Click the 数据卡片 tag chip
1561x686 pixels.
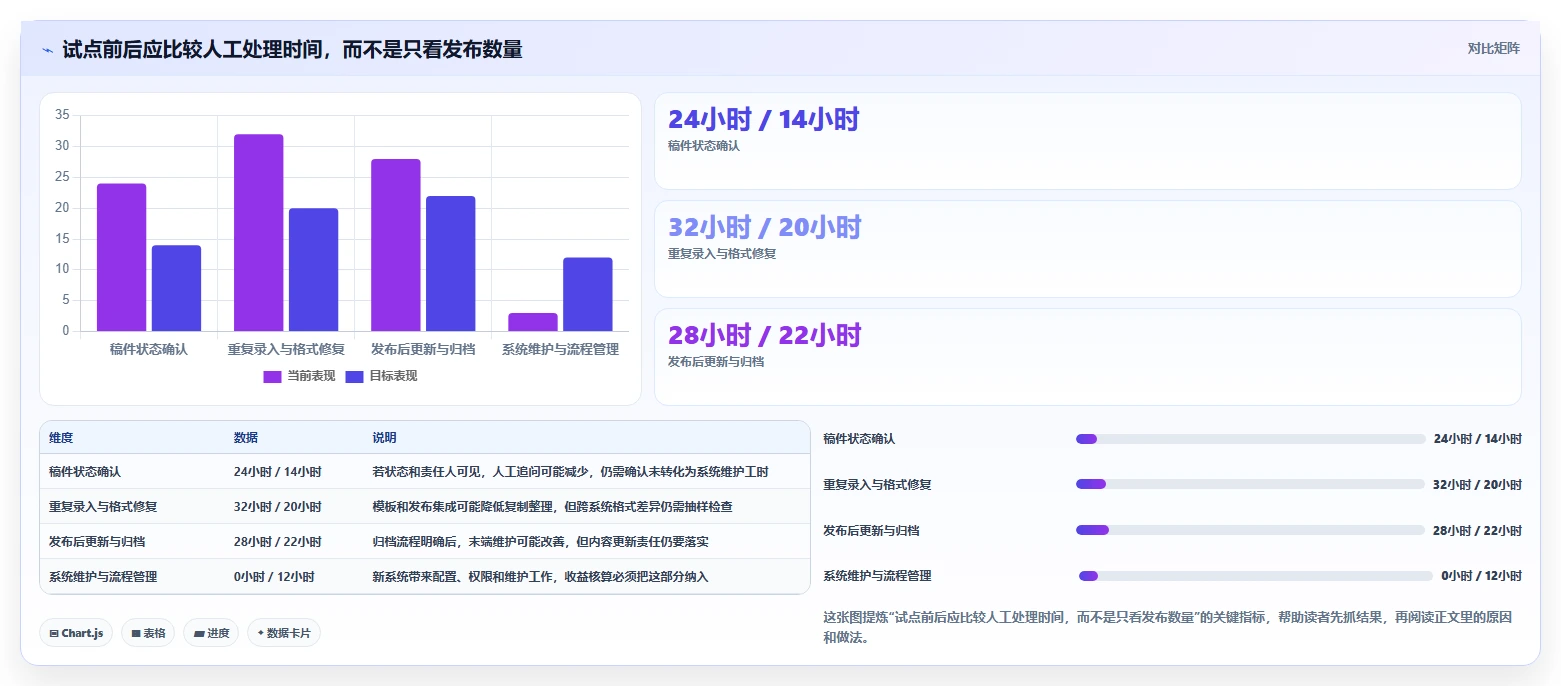coord(284,633)
